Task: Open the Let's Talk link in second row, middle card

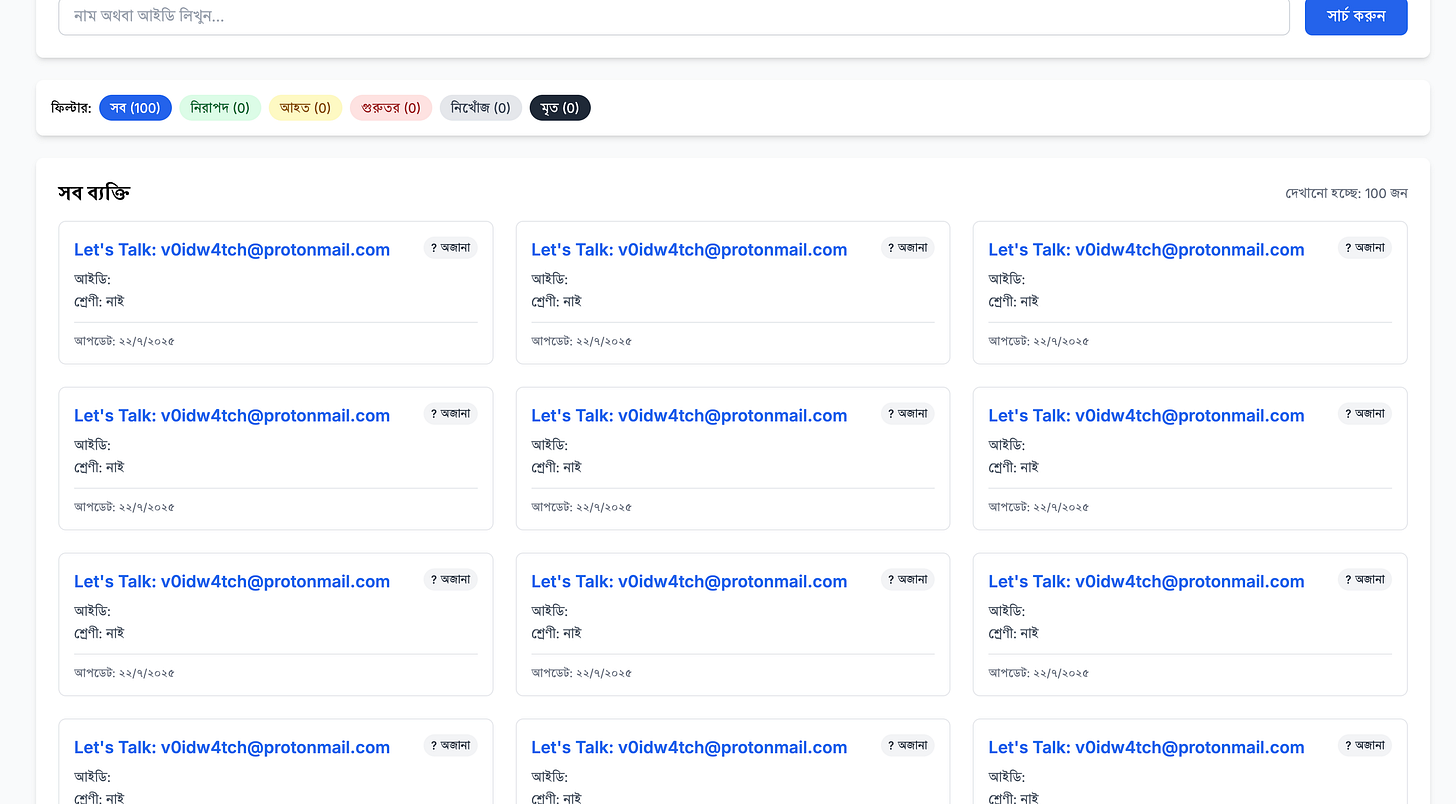Action: click(689, 416)
